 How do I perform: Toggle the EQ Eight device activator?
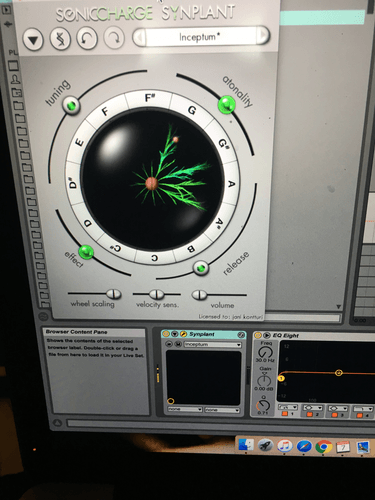click(x=258, y=335)
